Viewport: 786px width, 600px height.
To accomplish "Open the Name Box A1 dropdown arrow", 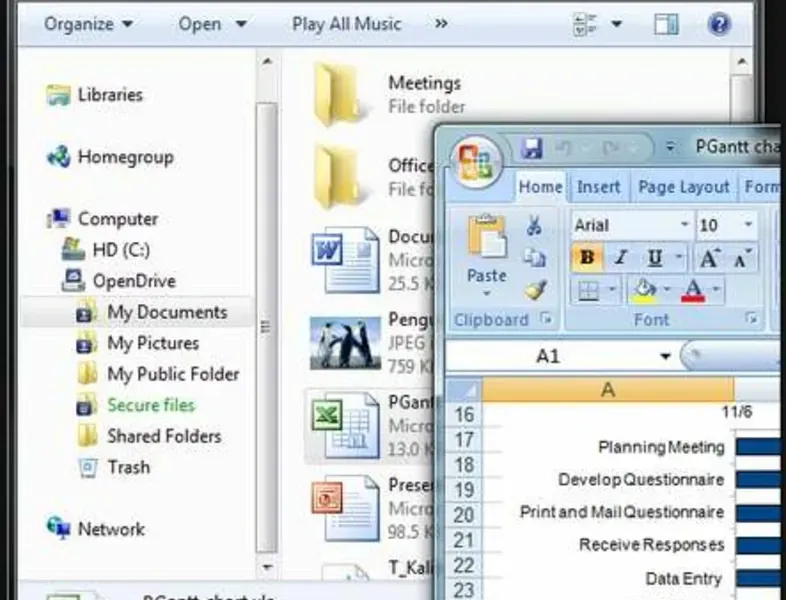I will (x=665, y=356).
